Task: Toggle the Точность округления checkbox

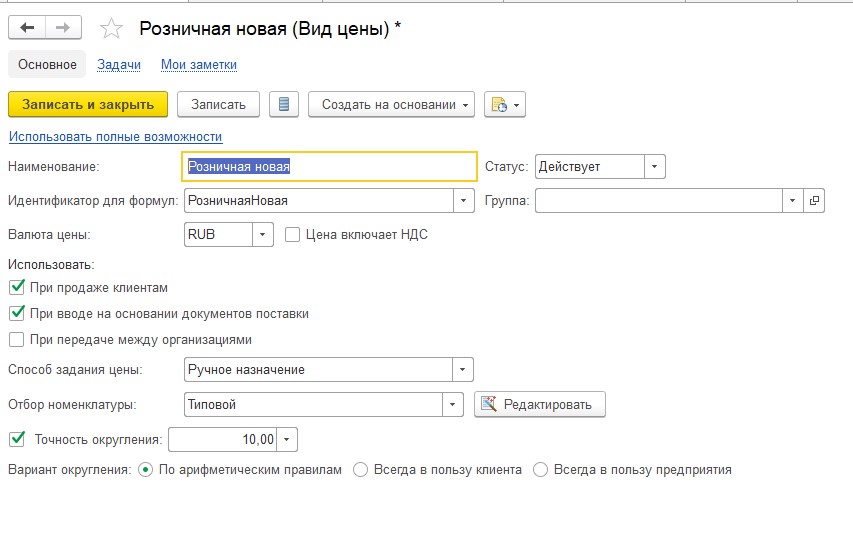Action: (17, 439)
